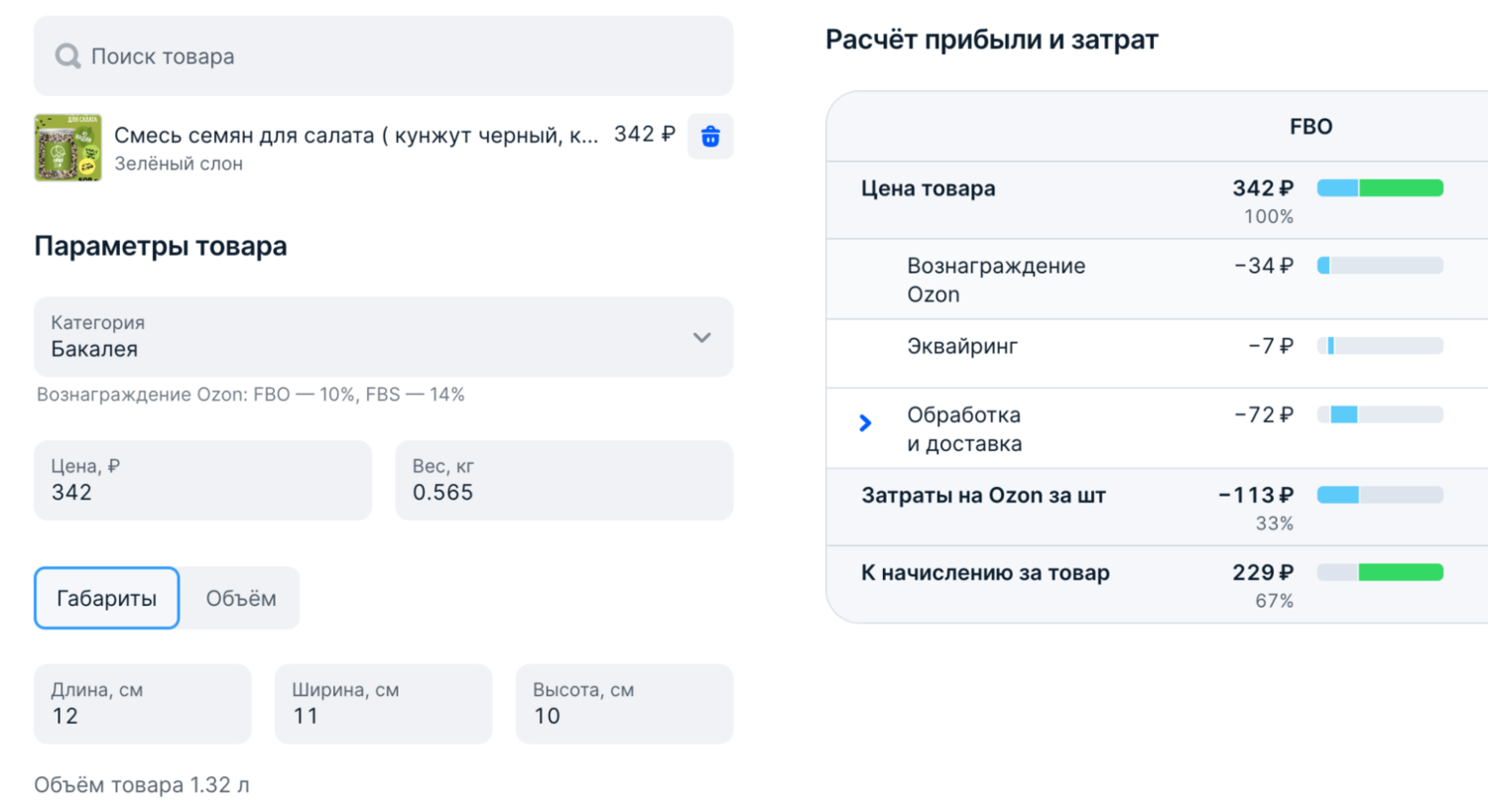Expand Обработка и доставка row arrow
1488x812 pixels.
(x=865, y=423)
